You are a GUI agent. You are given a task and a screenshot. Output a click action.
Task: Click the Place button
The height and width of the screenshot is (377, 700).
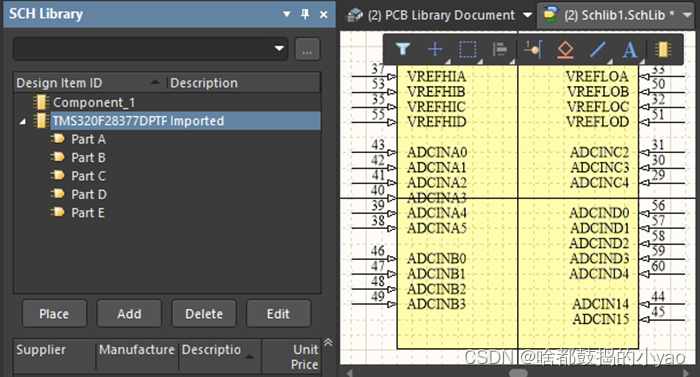[54, 314]
